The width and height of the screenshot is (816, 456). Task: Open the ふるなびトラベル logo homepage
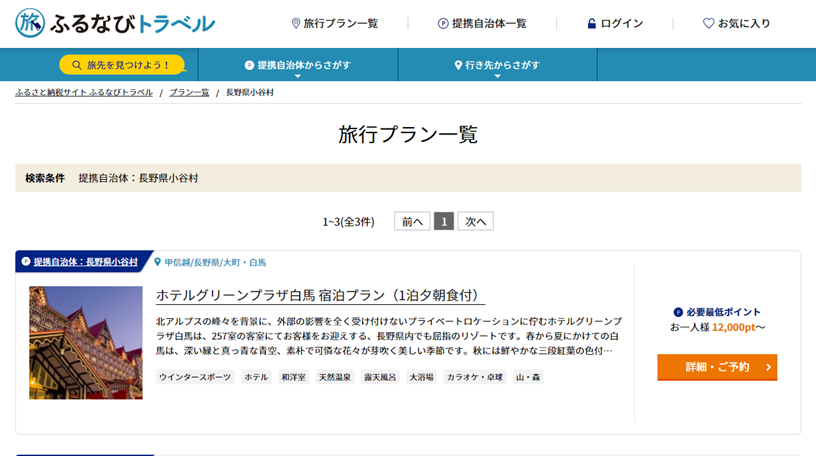pyautogui.click(x=115, y=23)
